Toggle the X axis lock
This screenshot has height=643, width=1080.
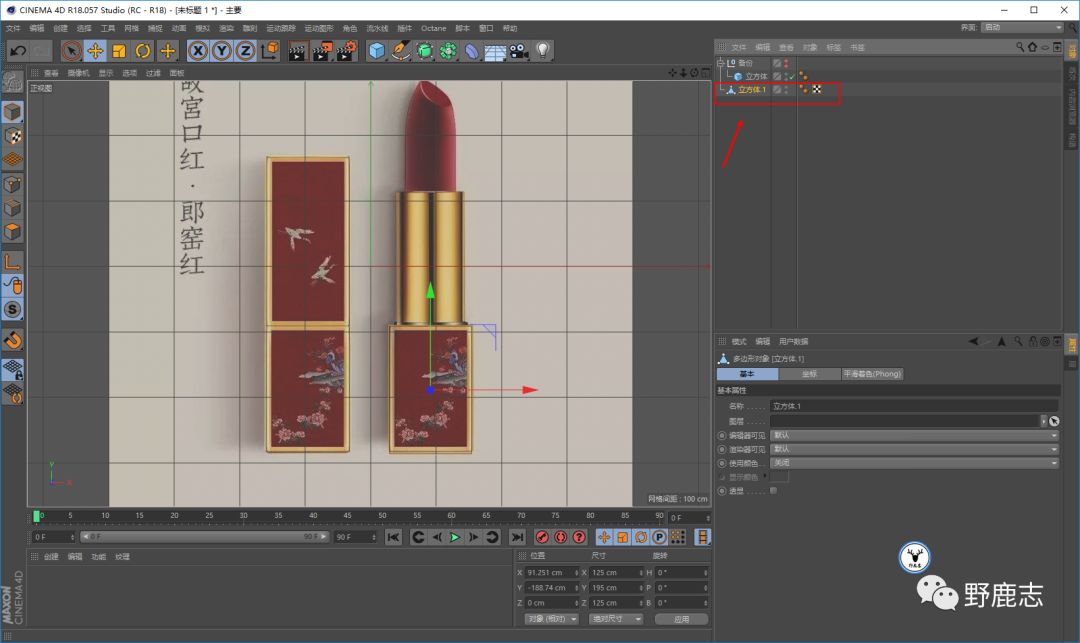point(198,51)
